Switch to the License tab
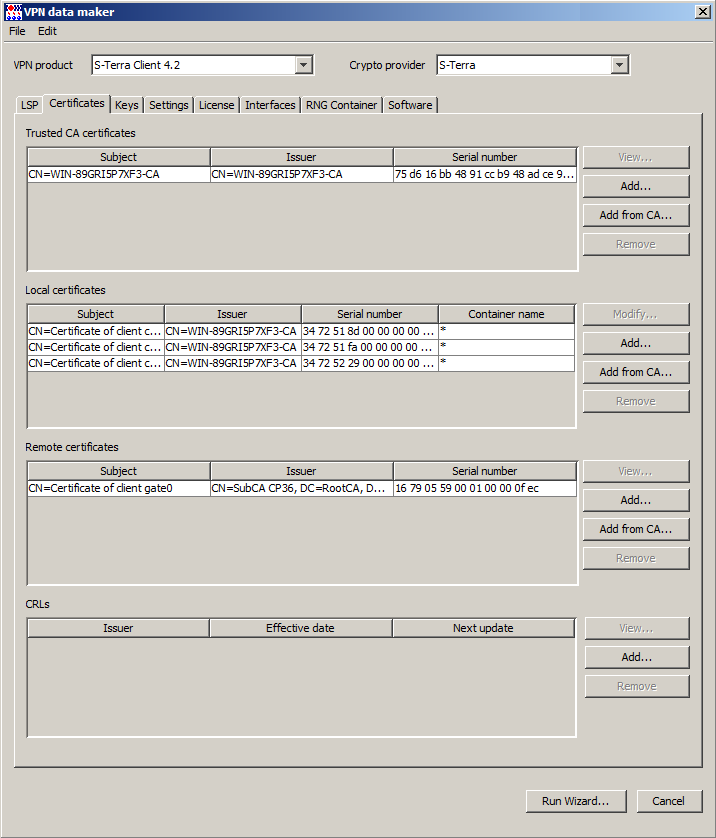Viewport: 716px width, 838px height. [x=216, y=105]
